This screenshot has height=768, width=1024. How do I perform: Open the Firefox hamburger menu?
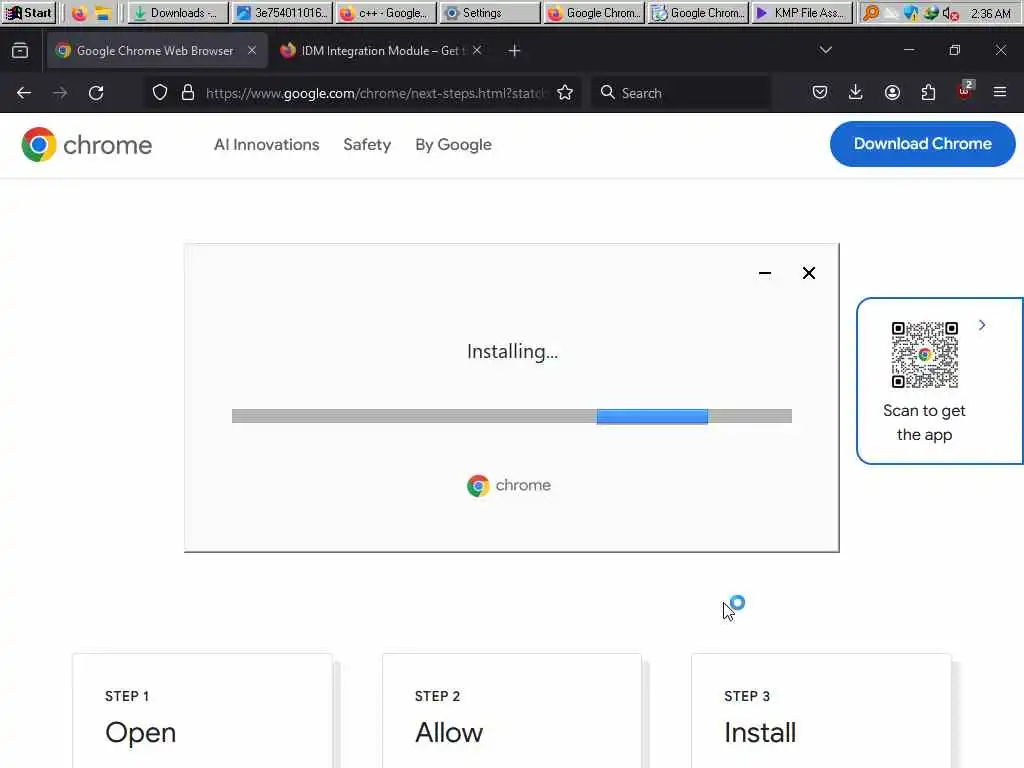pos(1000,93)
